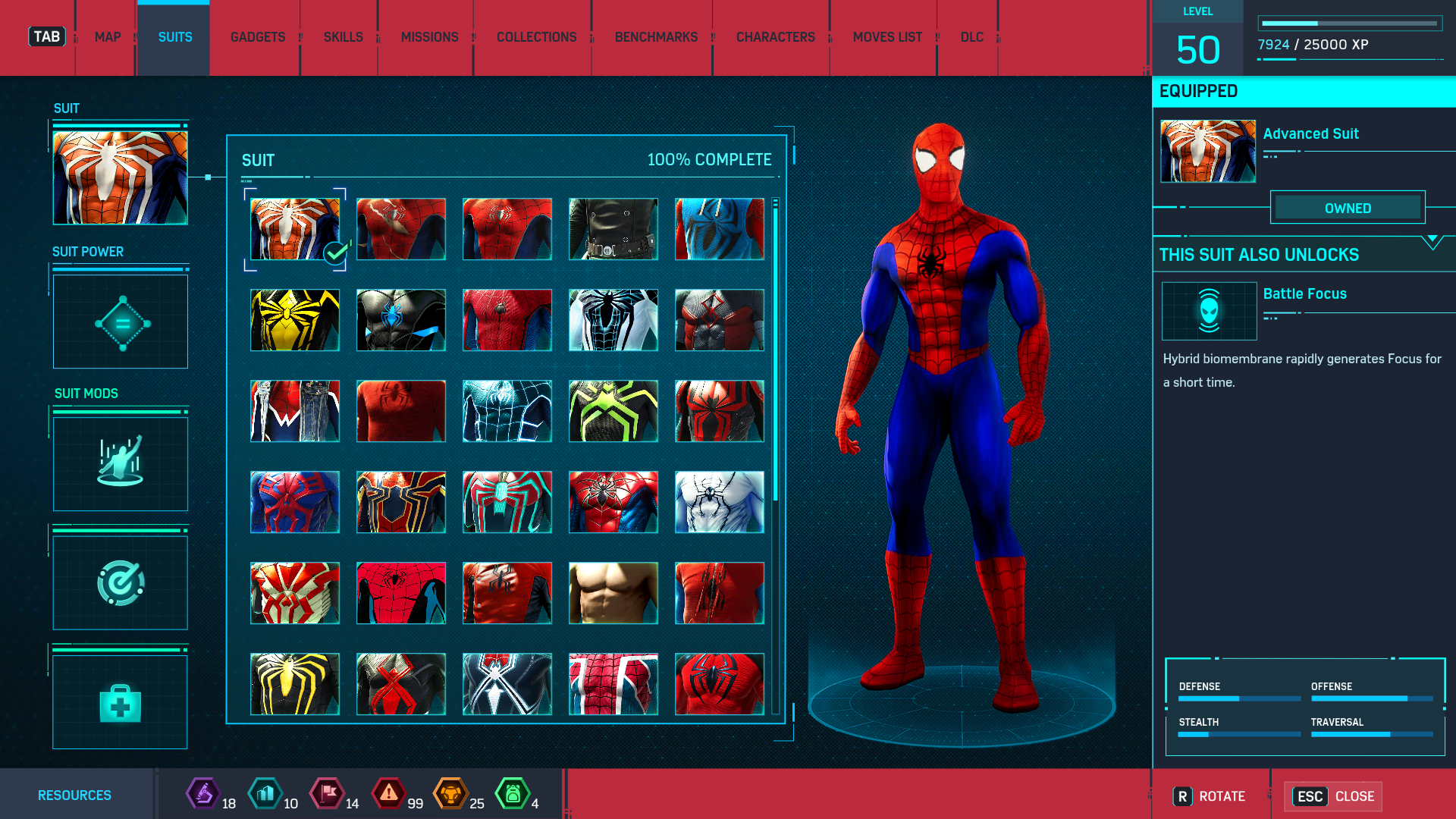The width and height of the screenshot is (1456, 819).
Task: Click the Owned status button
Action: pyautogui.click(x=1348, y=208)
